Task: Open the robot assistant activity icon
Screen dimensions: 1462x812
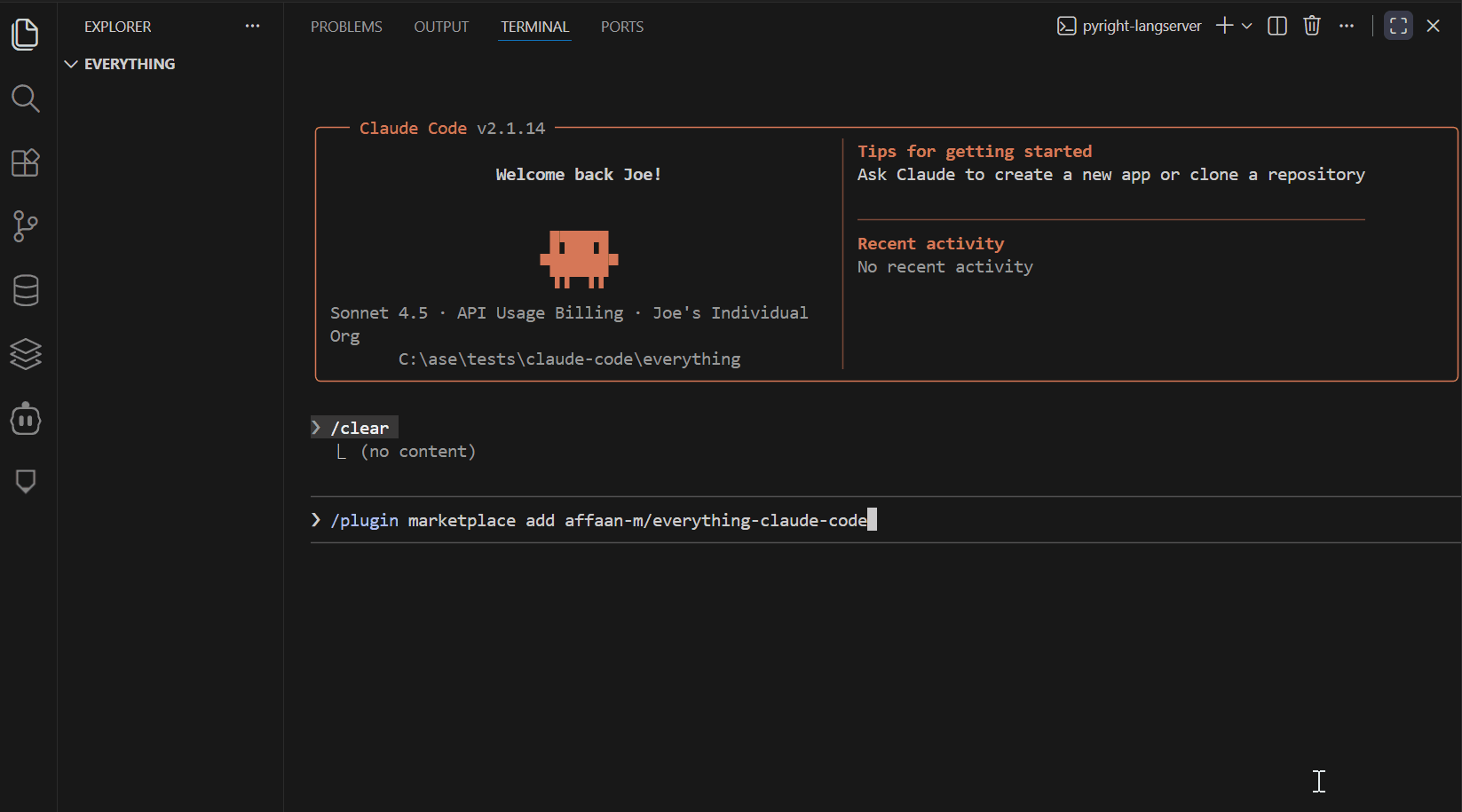Action: tap(26, 418)
